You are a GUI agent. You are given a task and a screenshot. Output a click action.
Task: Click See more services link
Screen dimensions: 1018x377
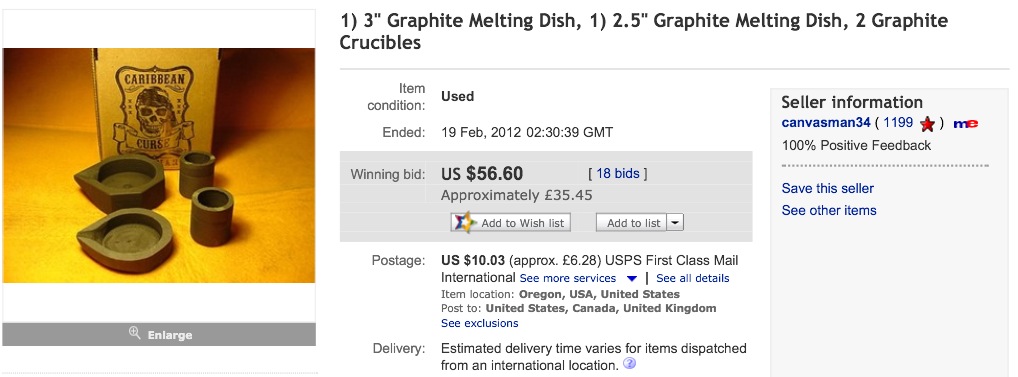pyautogui.click(x=567, y=278)
